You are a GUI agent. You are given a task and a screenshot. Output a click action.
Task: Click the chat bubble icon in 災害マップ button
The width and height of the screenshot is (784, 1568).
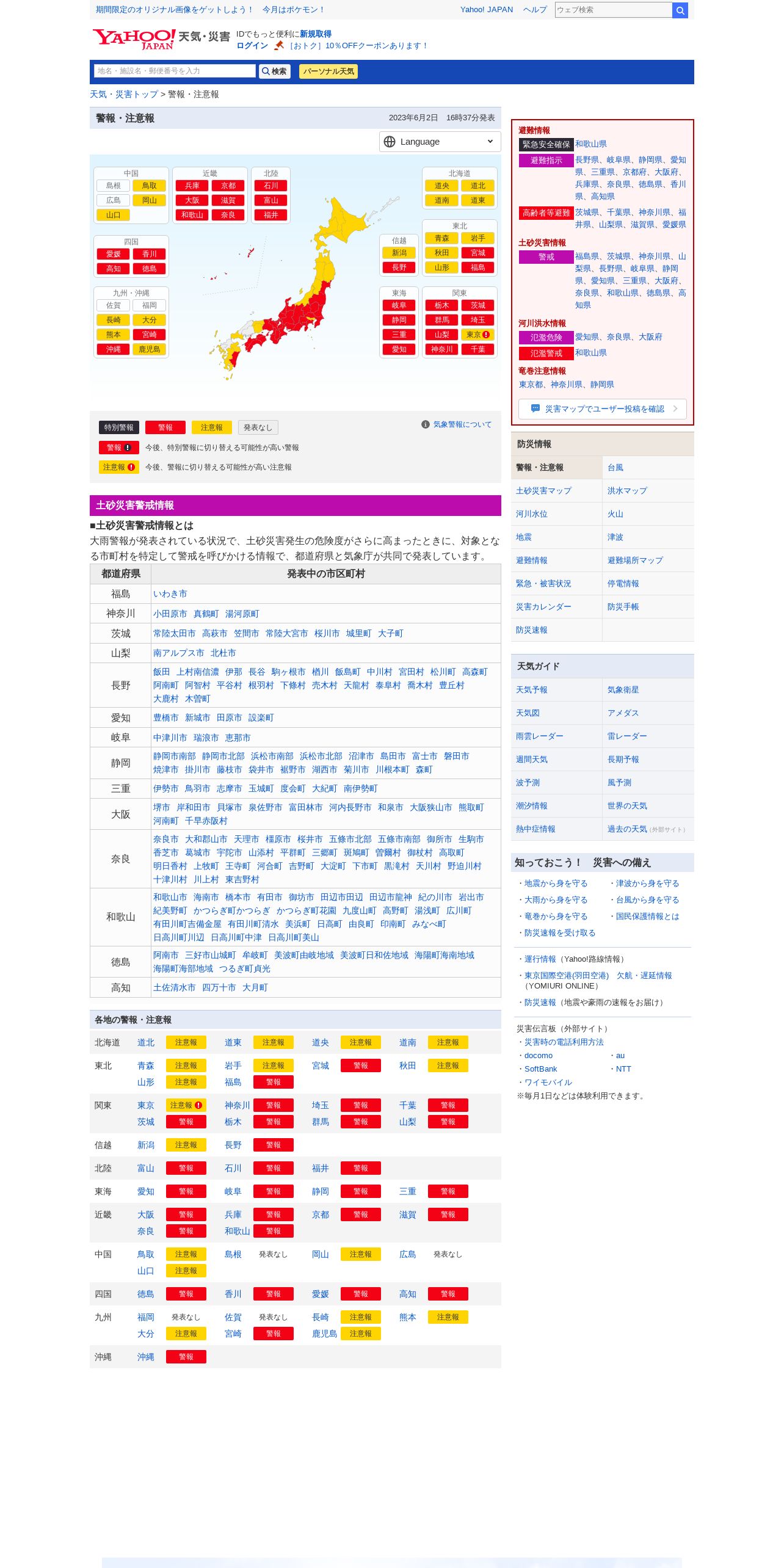tap(535, 408)
